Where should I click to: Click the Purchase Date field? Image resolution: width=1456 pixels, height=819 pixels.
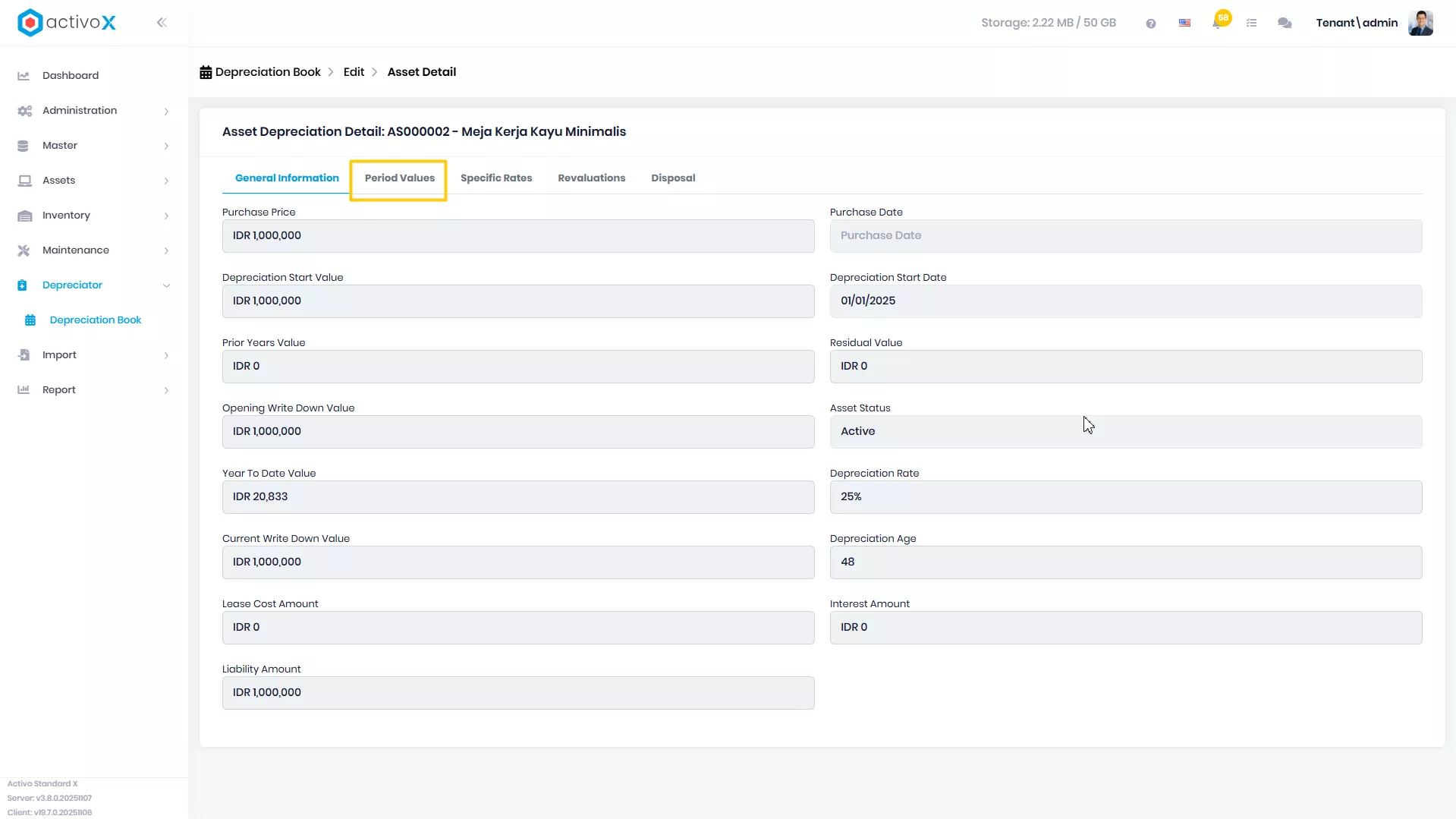click(1126, 236)
